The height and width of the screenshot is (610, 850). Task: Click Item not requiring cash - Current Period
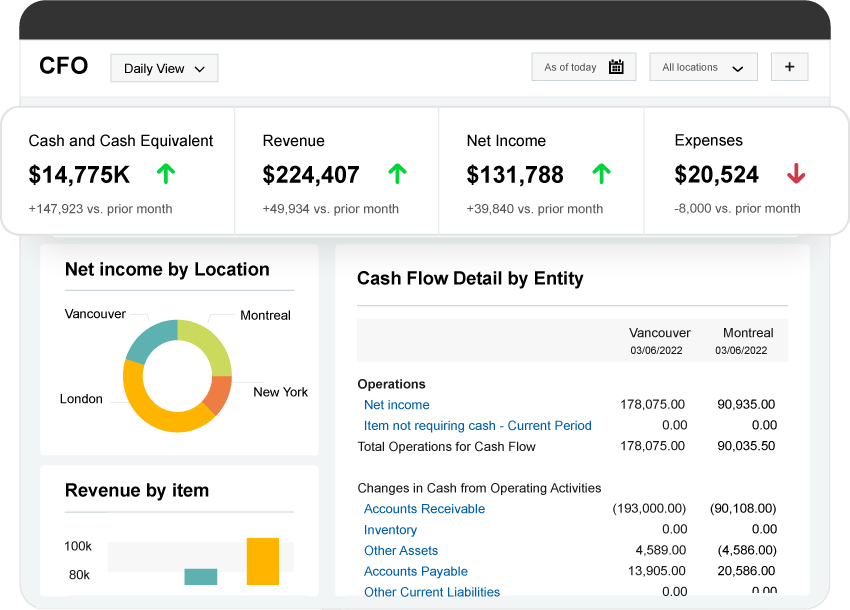477,425
